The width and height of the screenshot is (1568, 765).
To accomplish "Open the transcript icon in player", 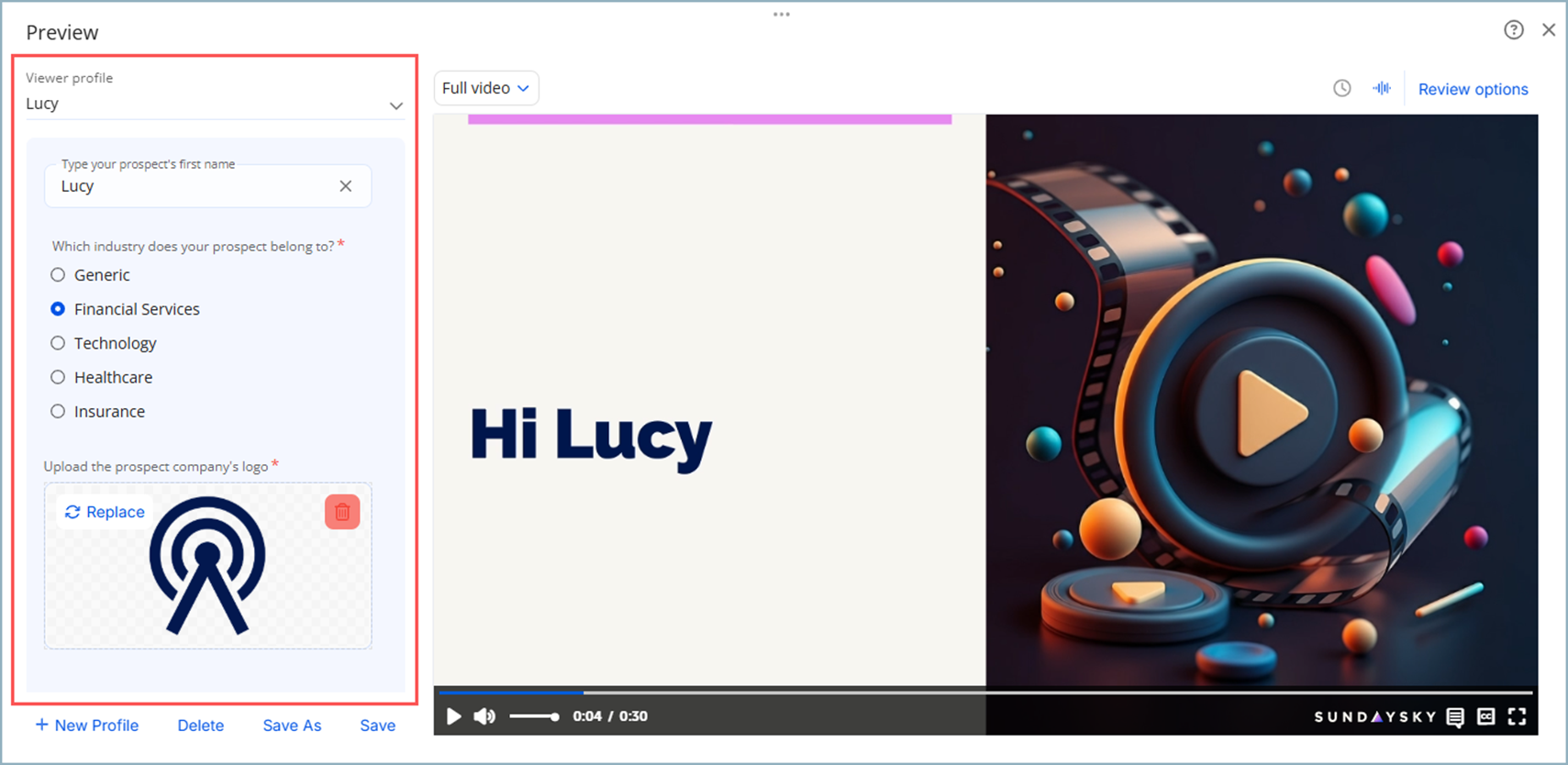I will (x=1455, y=716).
